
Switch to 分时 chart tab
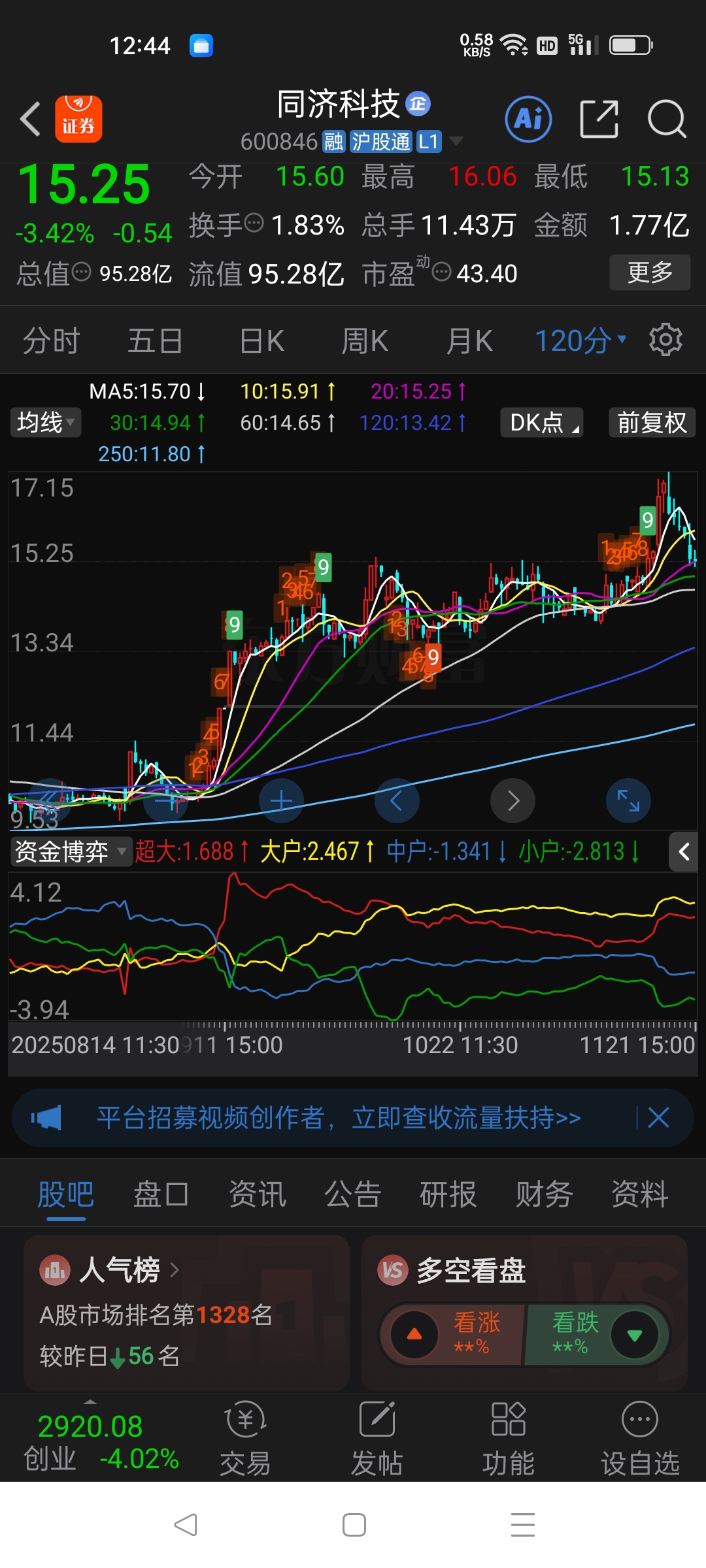(51, 340)
